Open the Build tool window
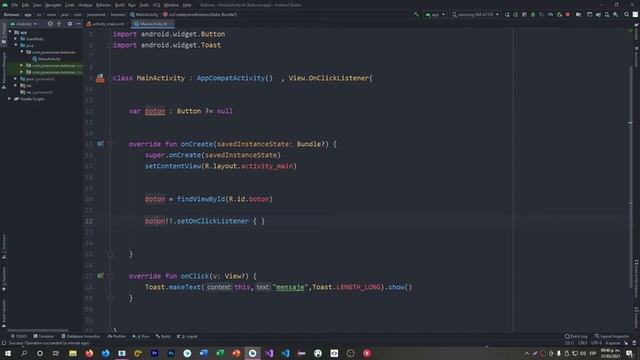 163,336
